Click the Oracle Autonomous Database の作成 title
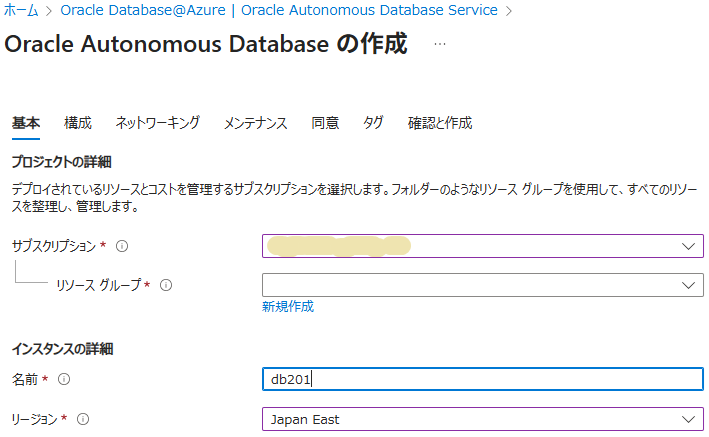 coord(206,44)
